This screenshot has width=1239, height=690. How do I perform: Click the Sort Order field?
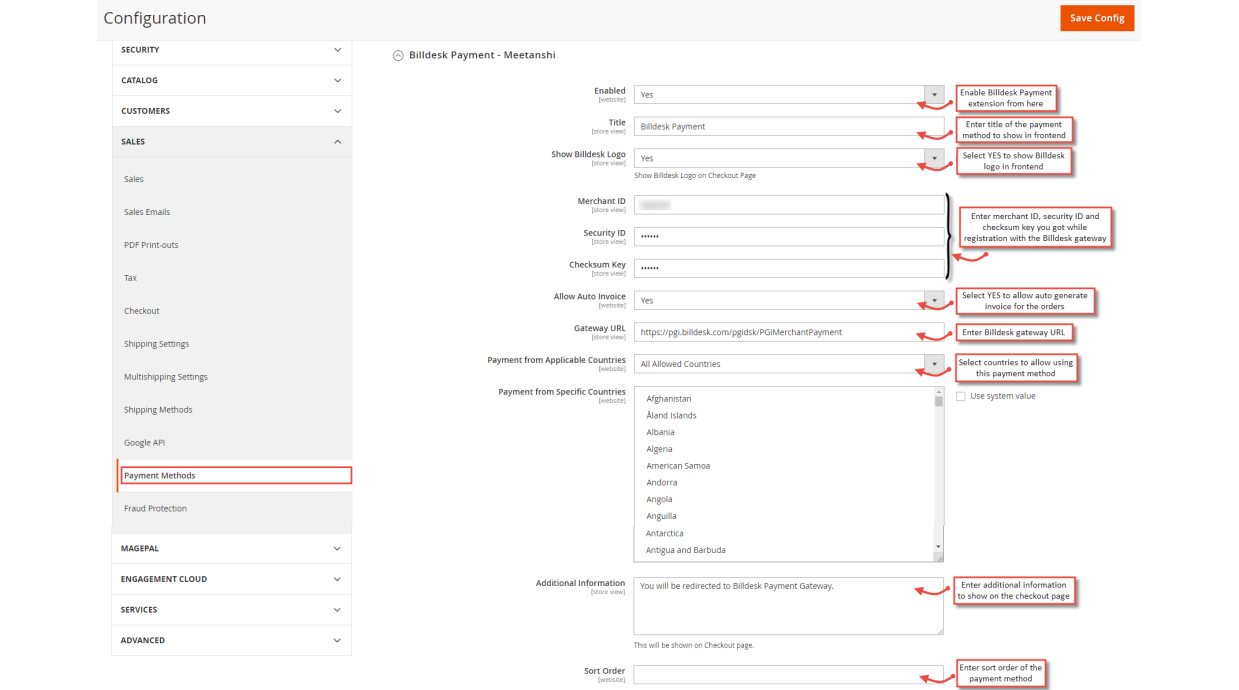click(788, 675)
